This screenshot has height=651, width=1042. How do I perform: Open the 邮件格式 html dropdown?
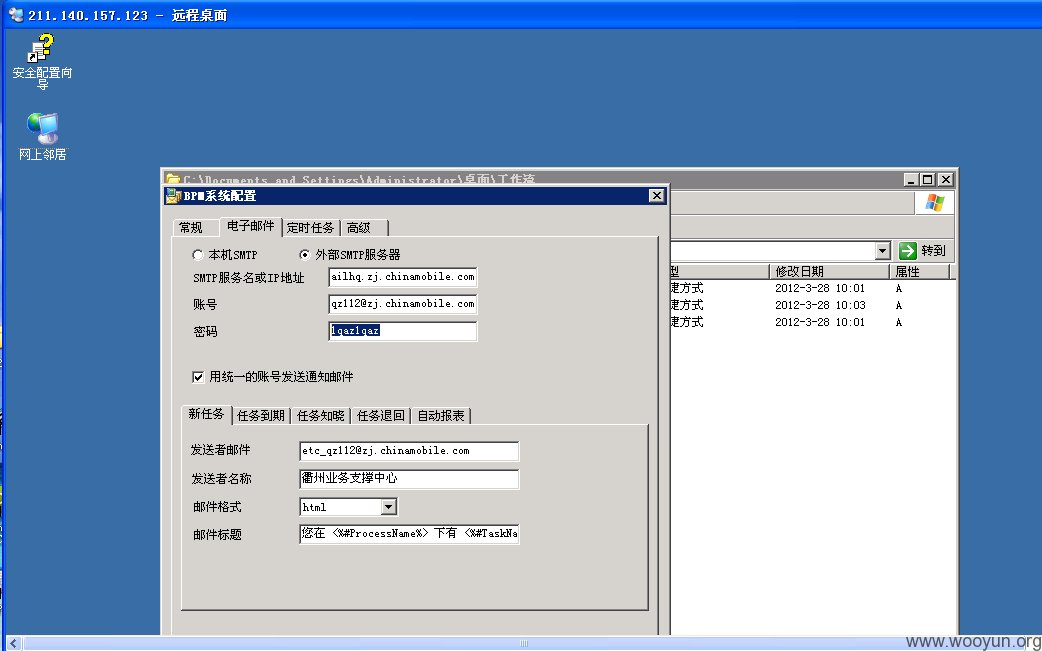click(389, 507)
